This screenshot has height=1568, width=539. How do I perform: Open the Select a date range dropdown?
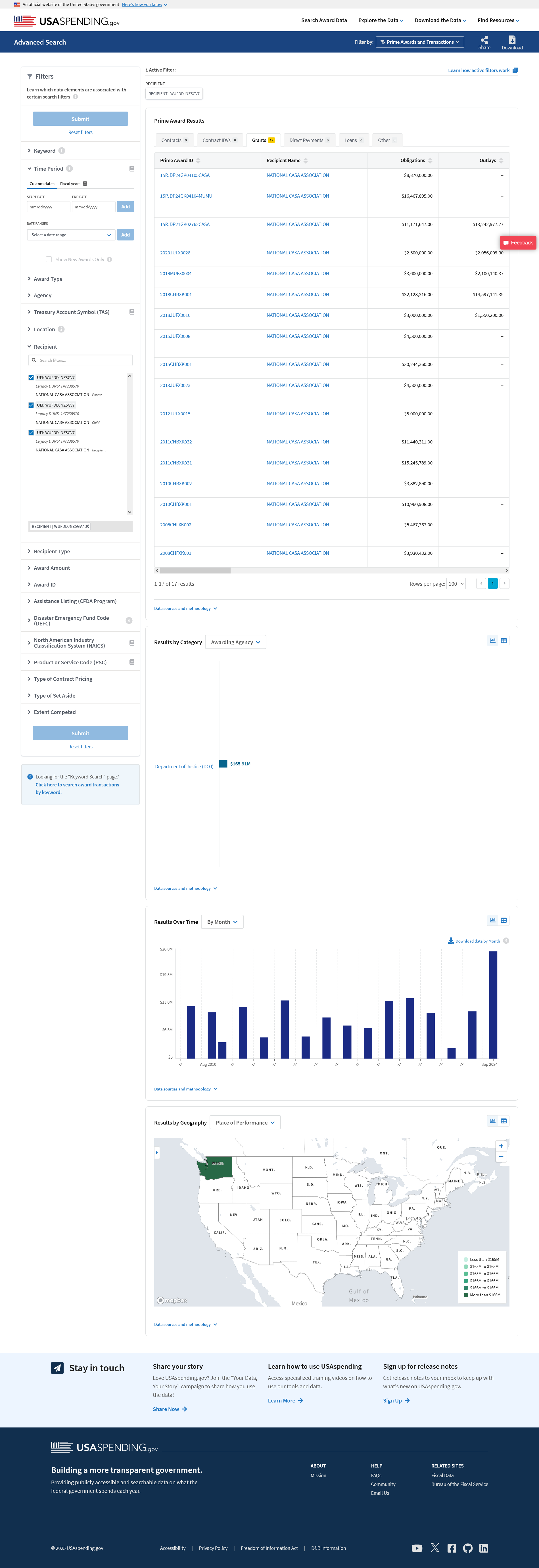click(x=71, y=235)
